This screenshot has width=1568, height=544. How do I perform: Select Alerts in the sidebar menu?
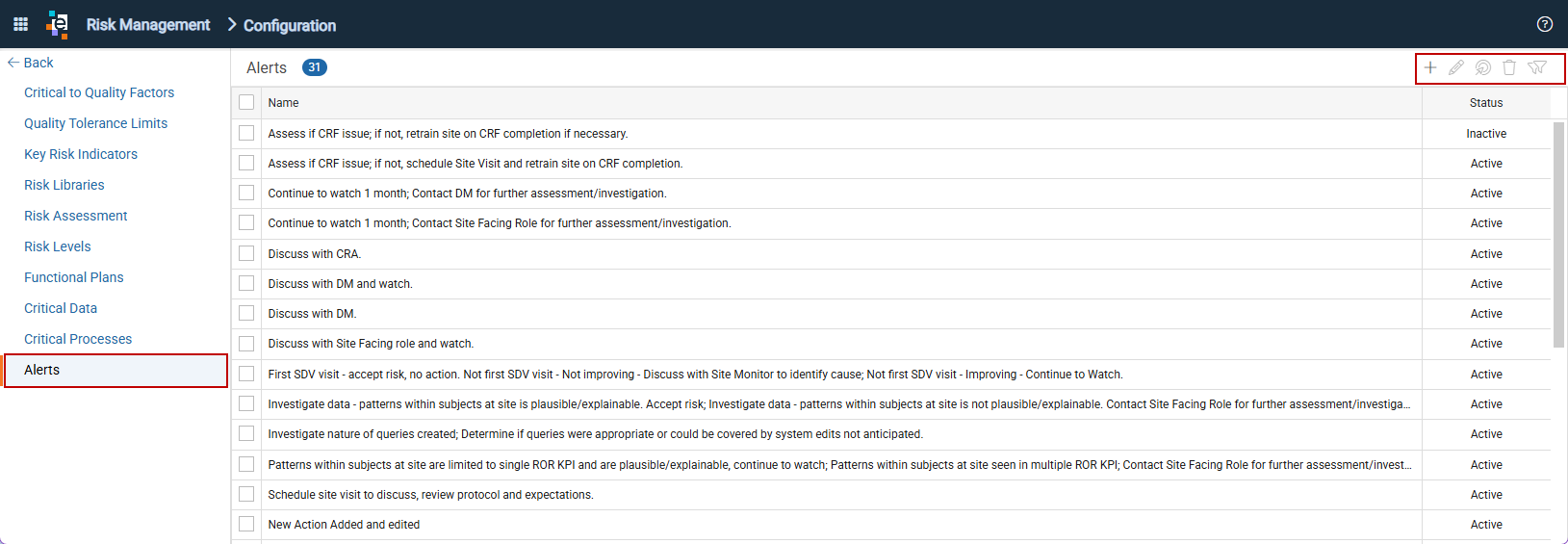116,370
